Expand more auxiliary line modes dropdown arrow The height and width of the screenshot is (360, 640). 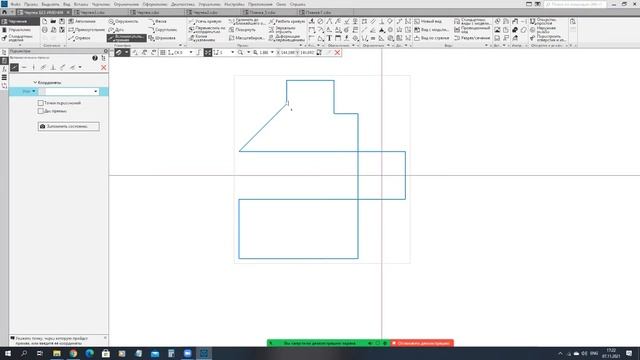80,67
